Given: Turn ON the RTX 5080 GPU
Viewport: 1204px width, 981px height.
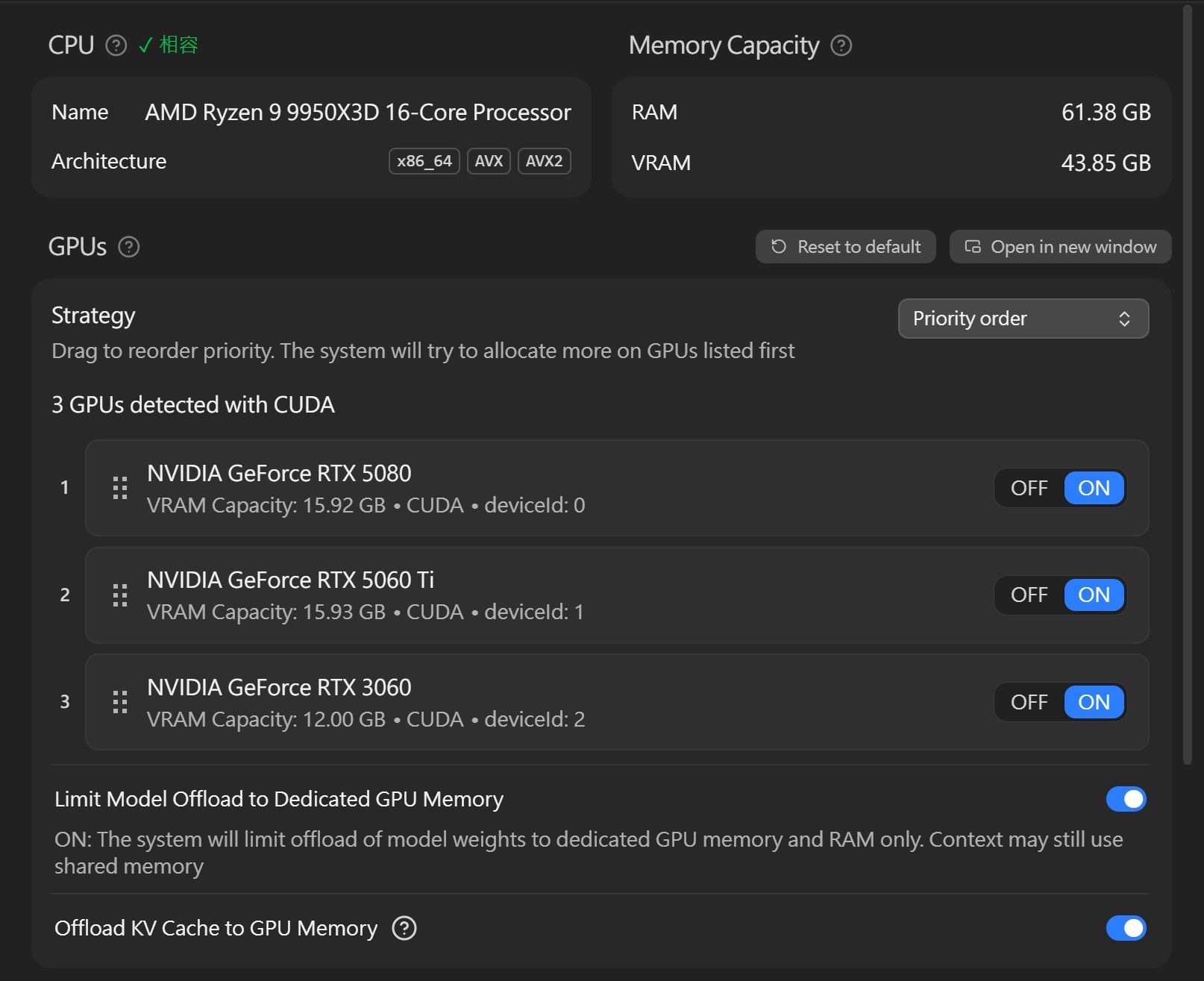Looking at the screenshot, I should click(1094, 488).
